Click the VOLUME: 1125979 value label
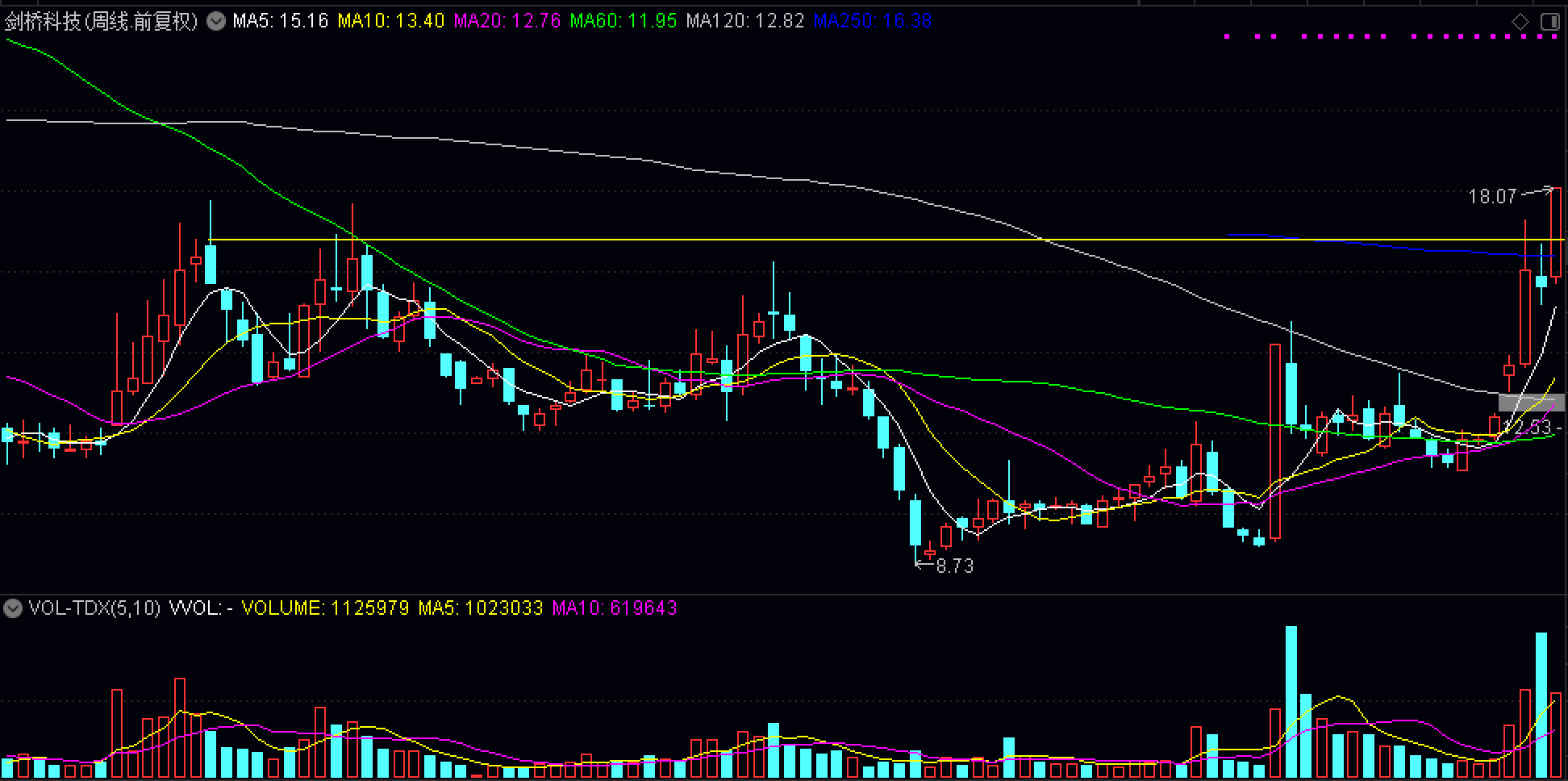1568x781 pixels. point(325,608)
